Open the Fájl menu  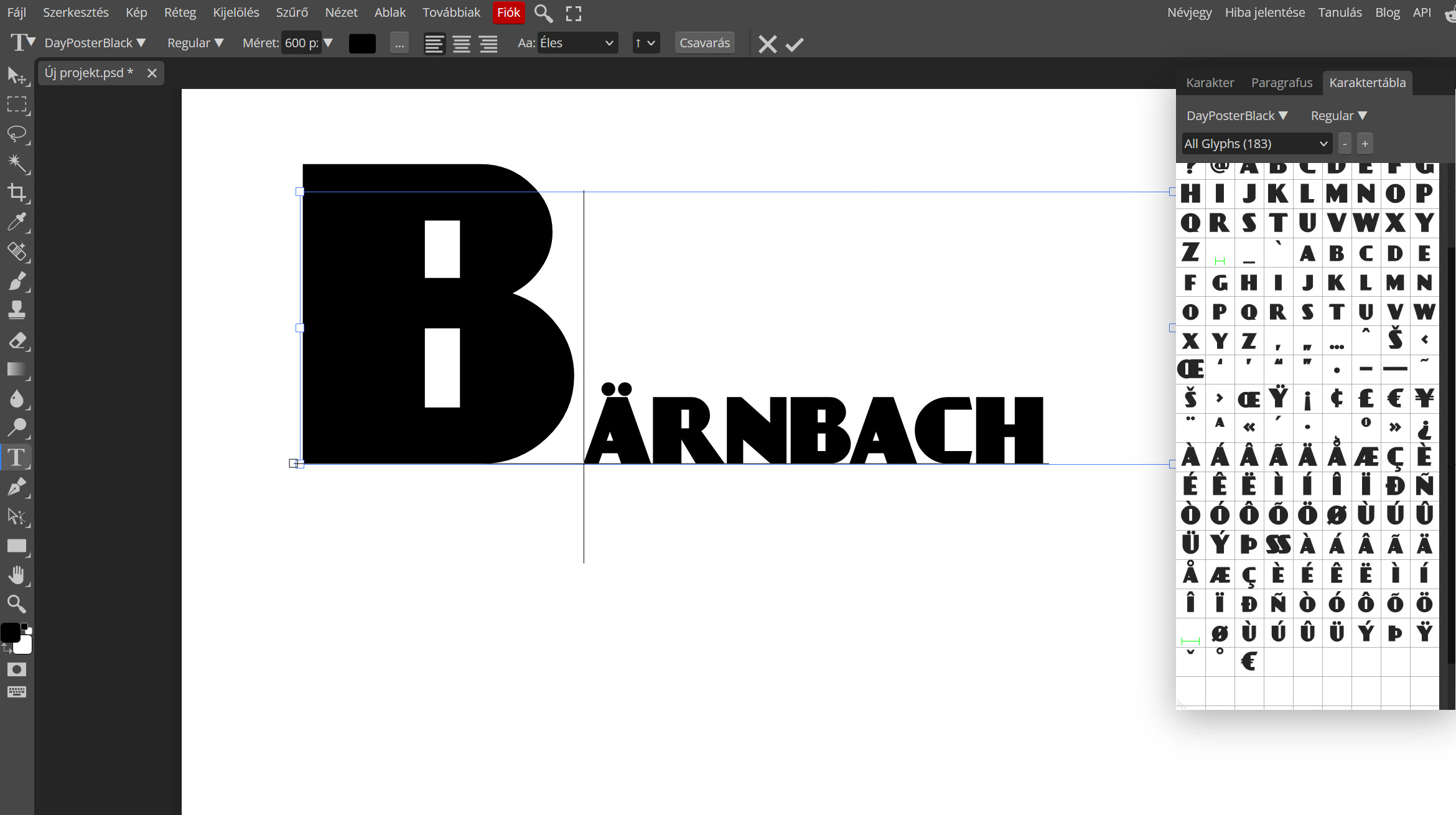16,12
